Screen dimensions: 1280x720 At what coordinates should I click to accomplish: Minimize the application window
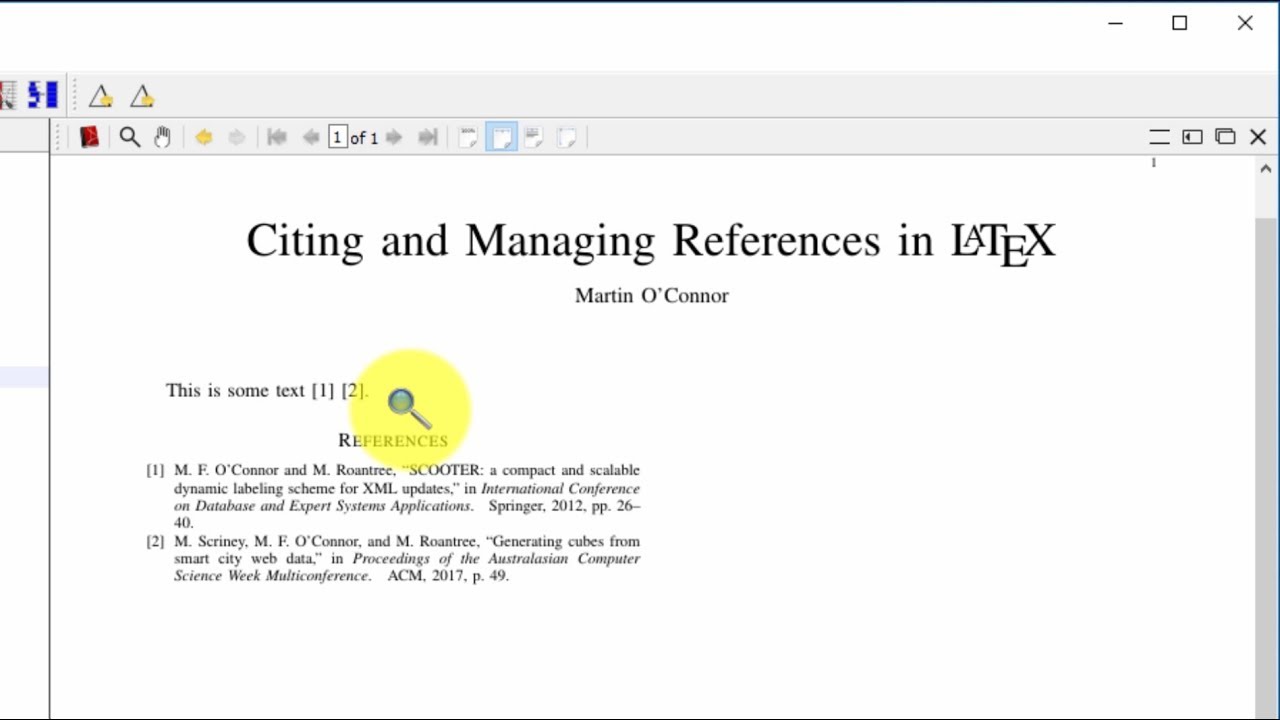pyautogui.click(x=1115, y=24)
